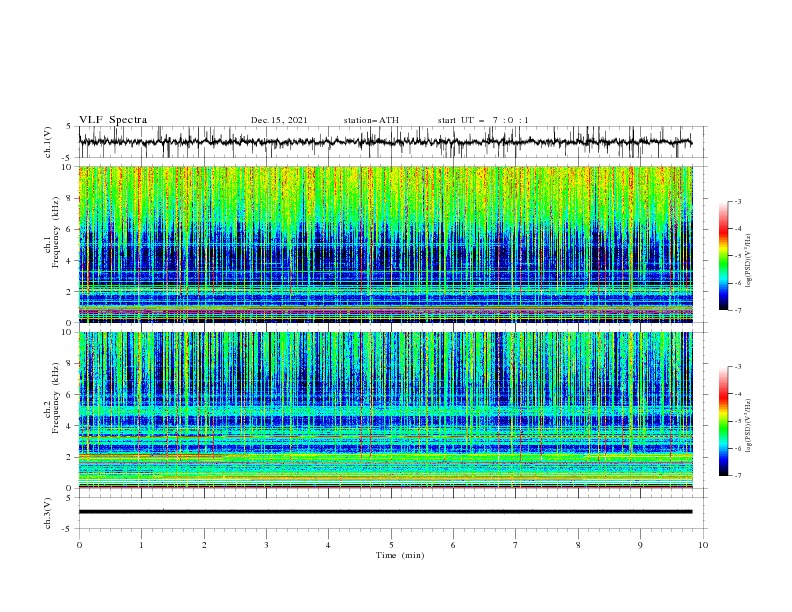This screenshot has width=792, height=612.
Task: Click the ch.1 "Frequency (kHz)" axis label
Action: click(55, 232)
